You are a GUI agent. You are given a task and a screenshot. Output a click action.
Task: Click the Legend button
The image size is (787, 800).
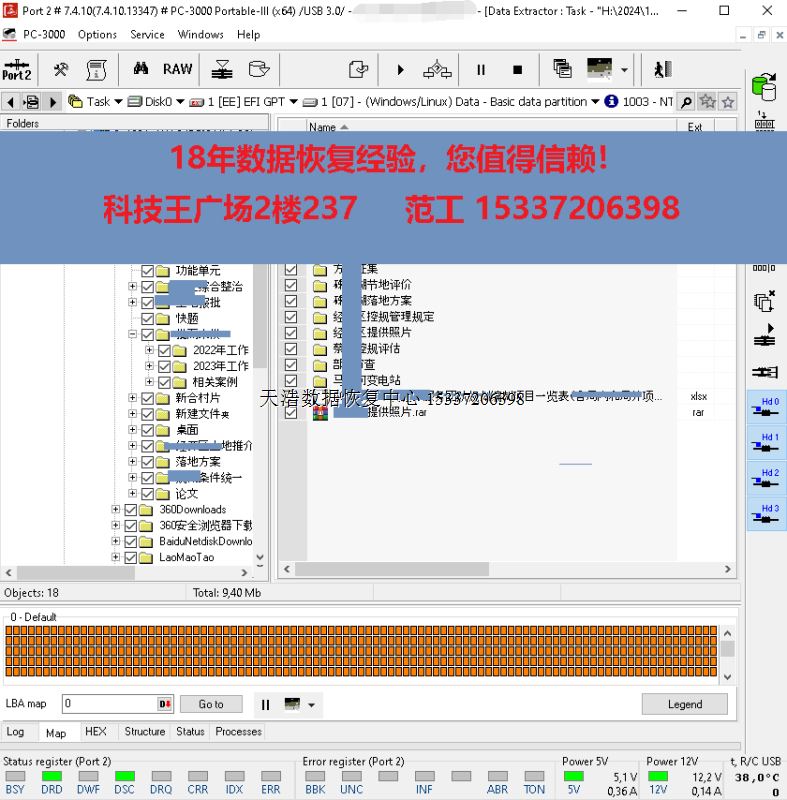pos(685,704)
